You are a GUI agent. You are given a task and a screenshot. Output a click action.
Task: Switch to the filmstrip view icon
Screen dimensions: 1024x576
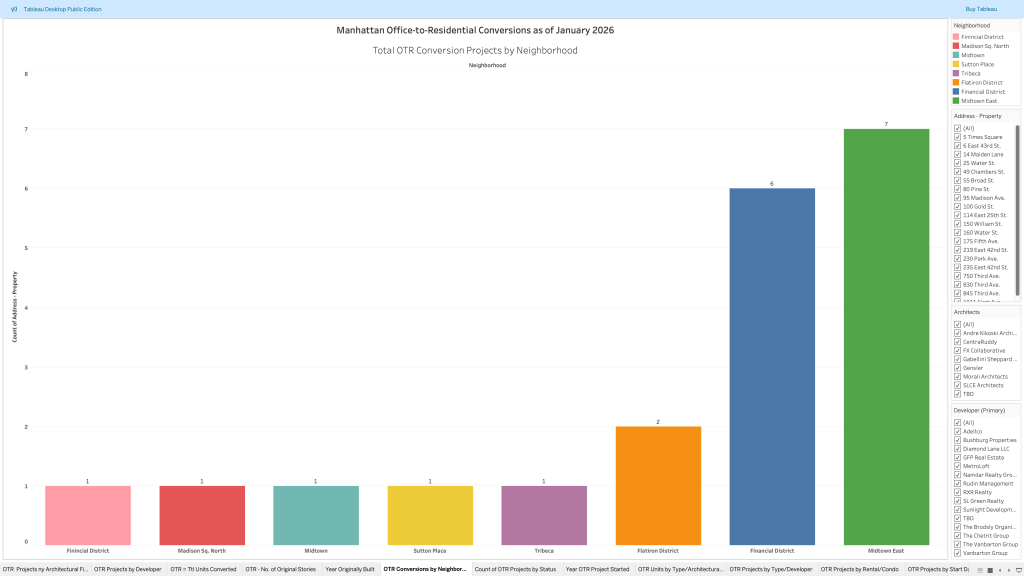coord(992,570)
